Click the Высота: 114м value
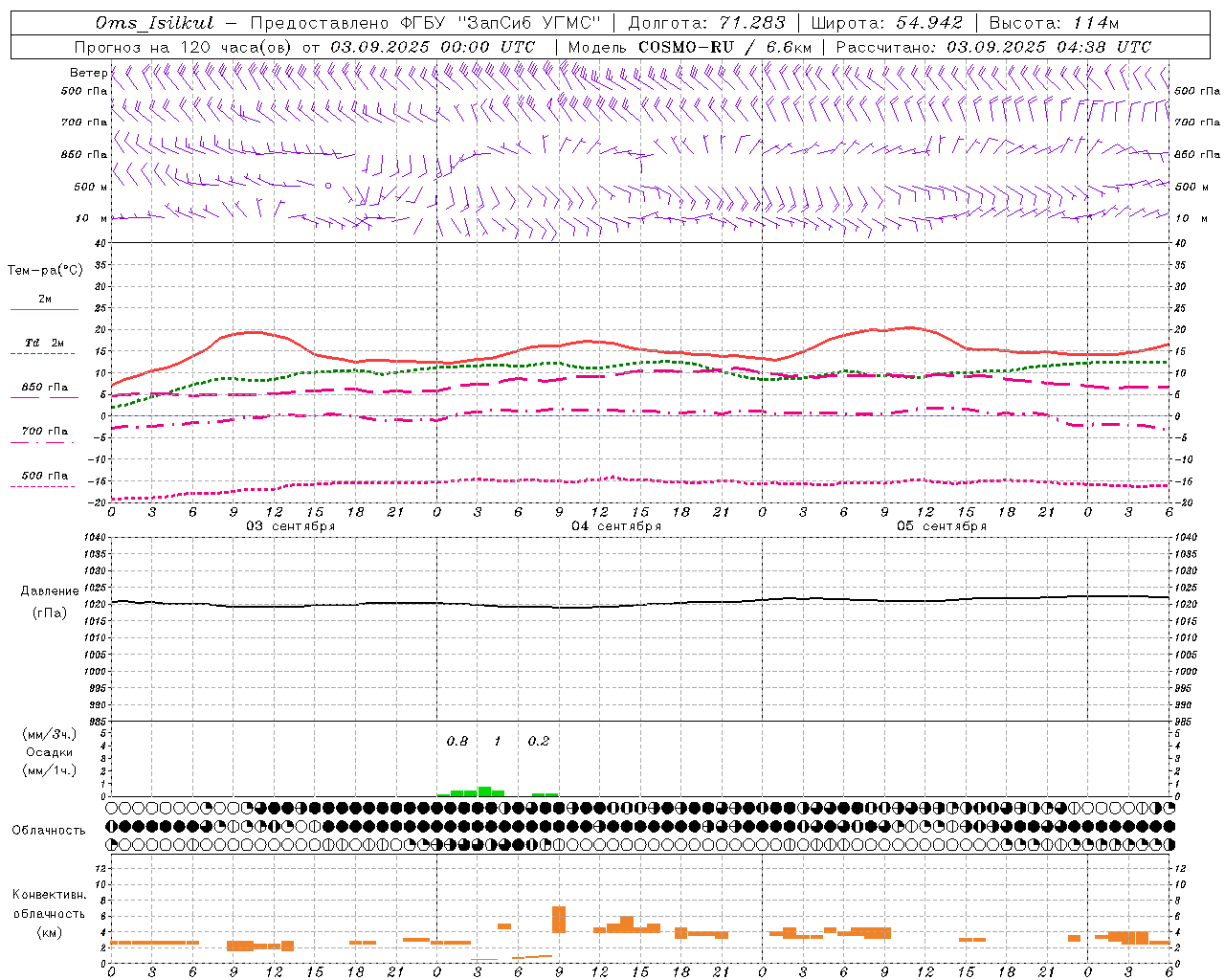This screenshot has height=980, width=1225. point(1054,23)
